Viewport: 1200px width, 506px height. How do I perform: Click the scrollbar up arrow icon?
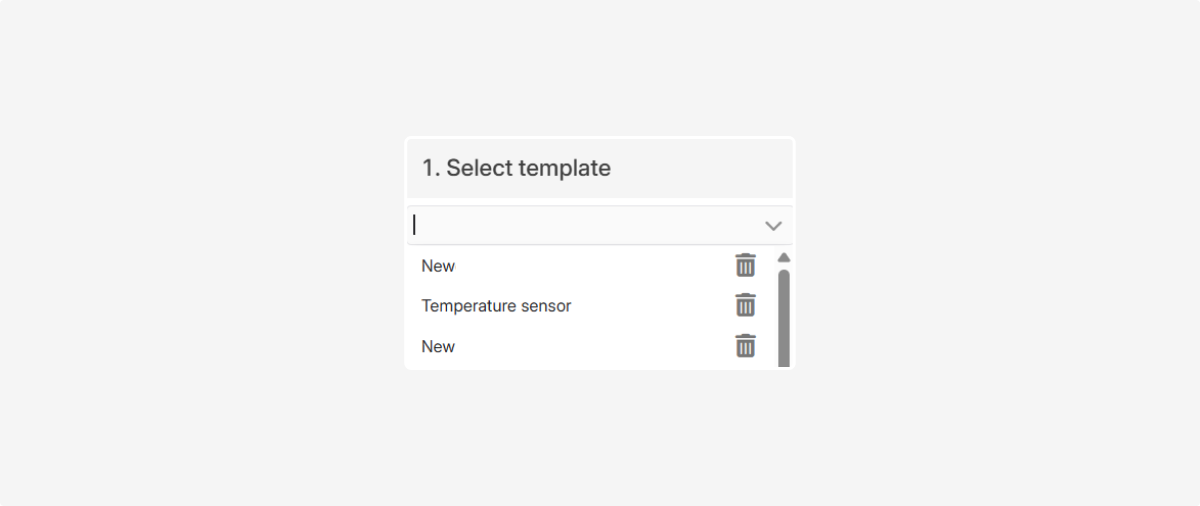click(x=784, y=257)
